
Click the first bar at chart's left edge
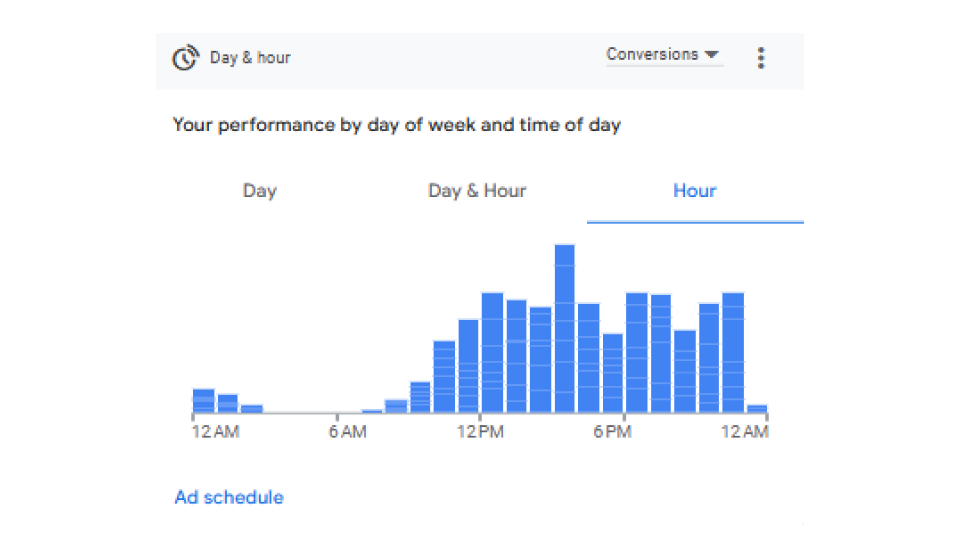point(203,401)
